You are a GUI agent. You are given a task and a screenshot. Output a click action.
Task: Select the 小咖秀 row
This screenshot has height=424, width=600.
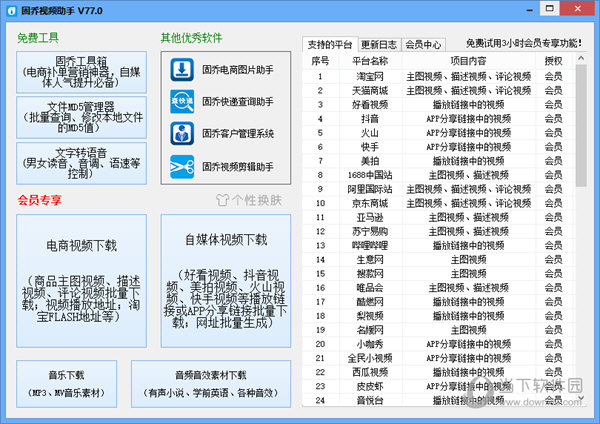click(x=439, y=344)
